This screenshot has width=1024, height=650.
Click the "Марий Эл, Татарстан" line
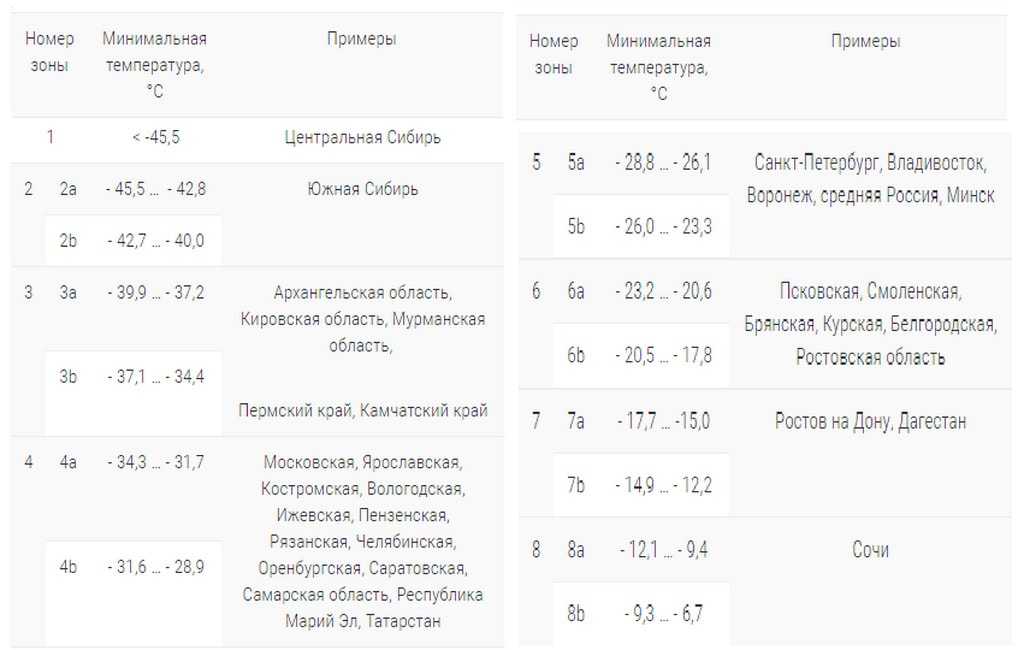[x=362, y=621]
